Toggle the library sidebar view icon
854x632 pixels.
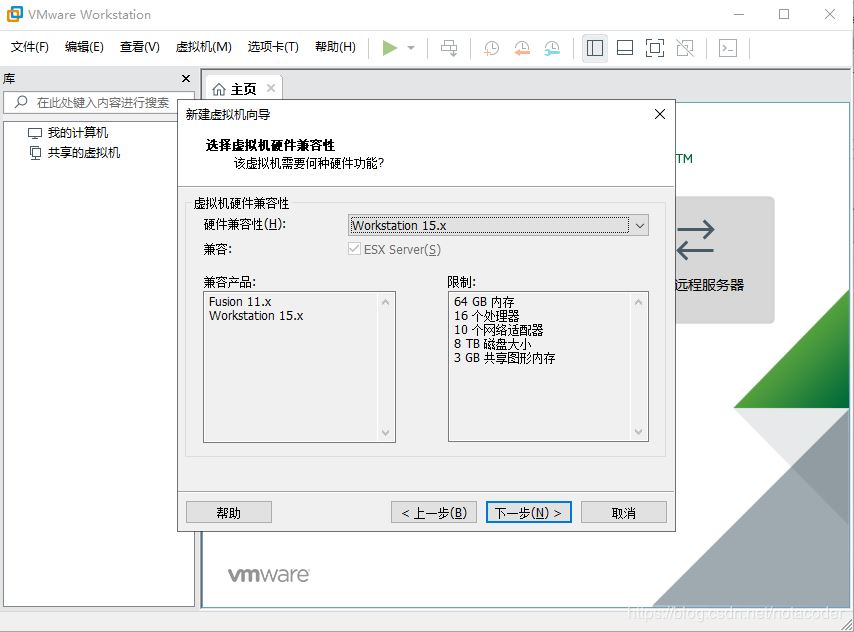(595, 48)
